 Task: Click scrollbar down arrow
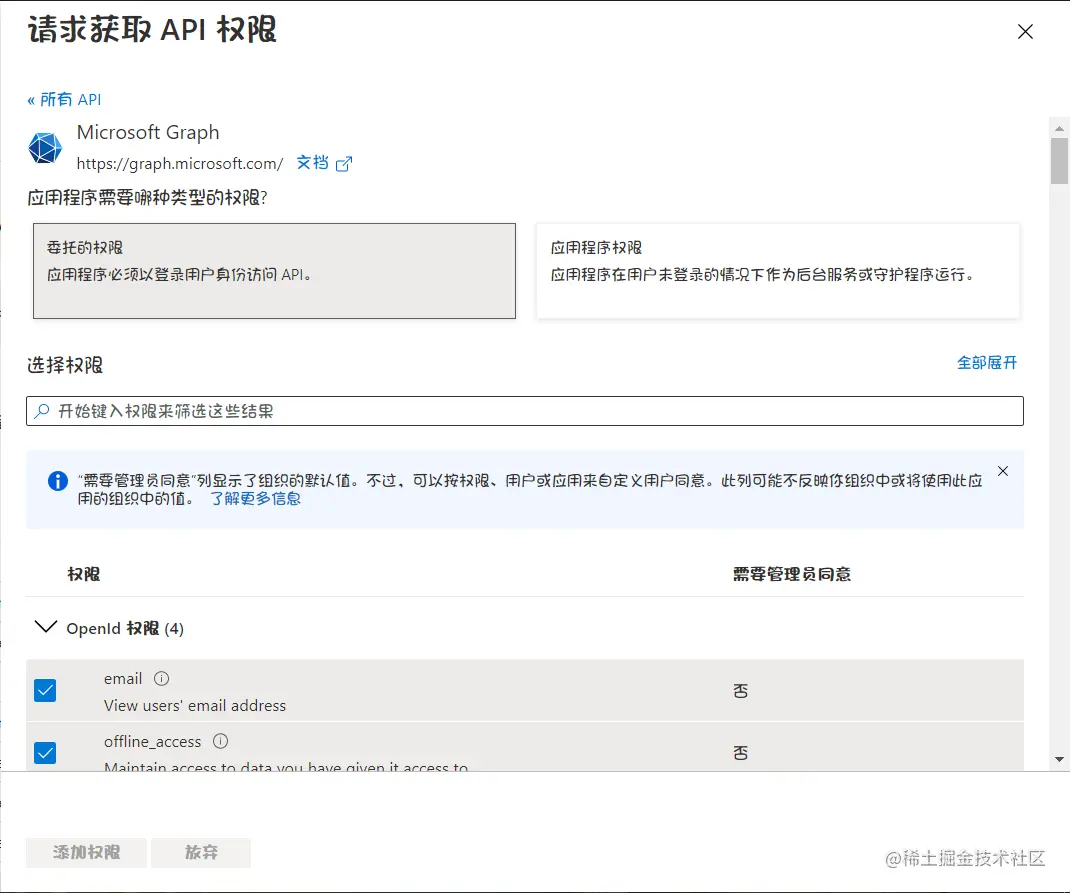(x=1059, y=759)
